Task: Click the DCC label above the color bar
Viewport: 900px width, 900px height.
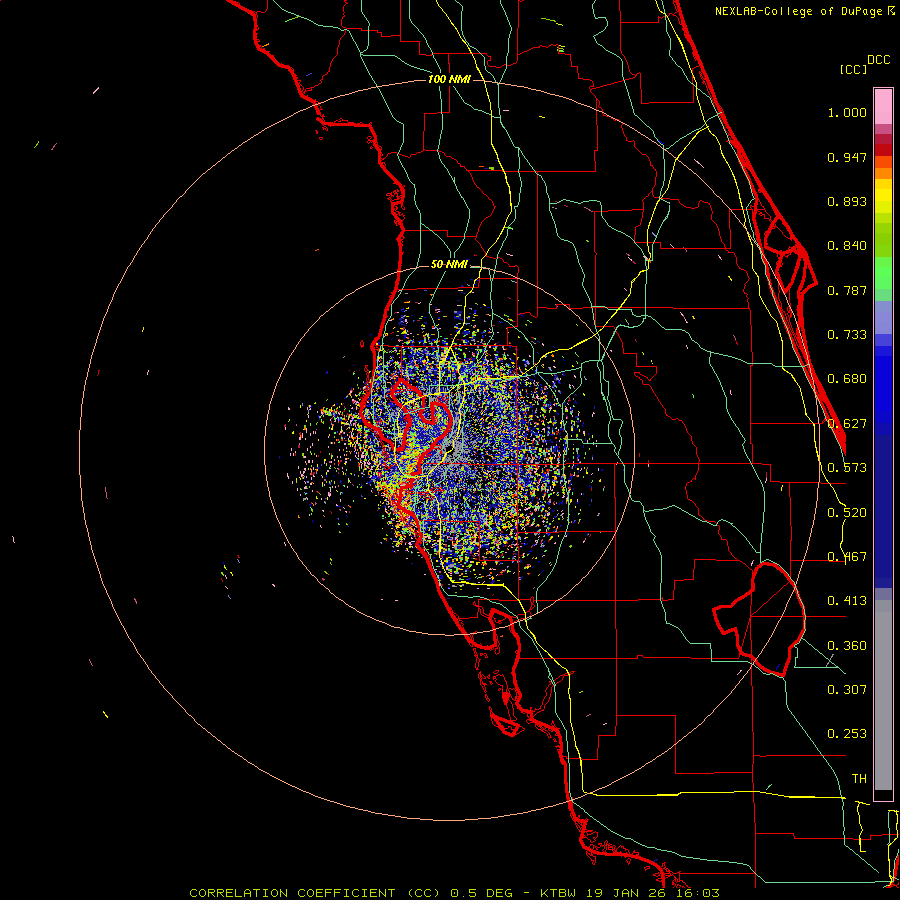Action: pyautogui.click(x=879, y=60)
